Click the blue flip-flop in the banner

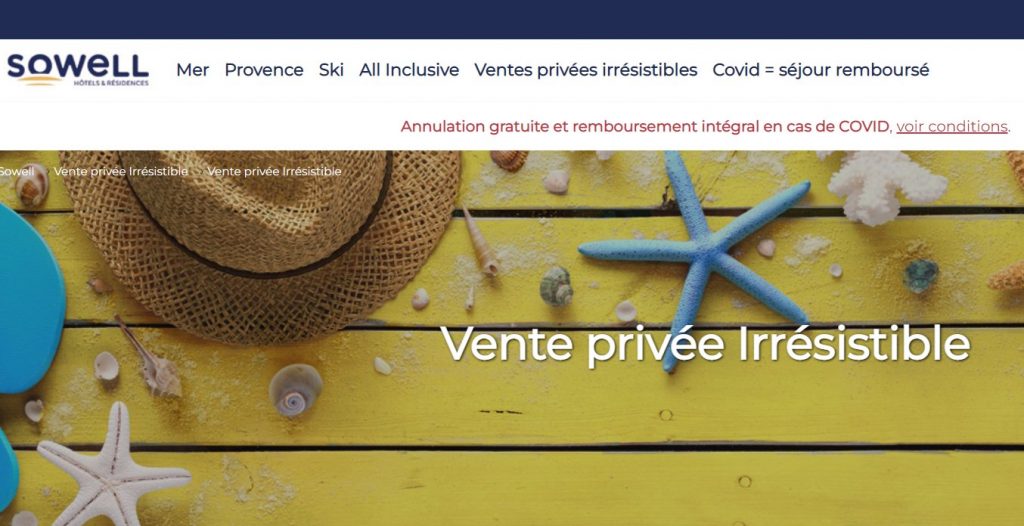pyautogui.click(x=31, y=297)
